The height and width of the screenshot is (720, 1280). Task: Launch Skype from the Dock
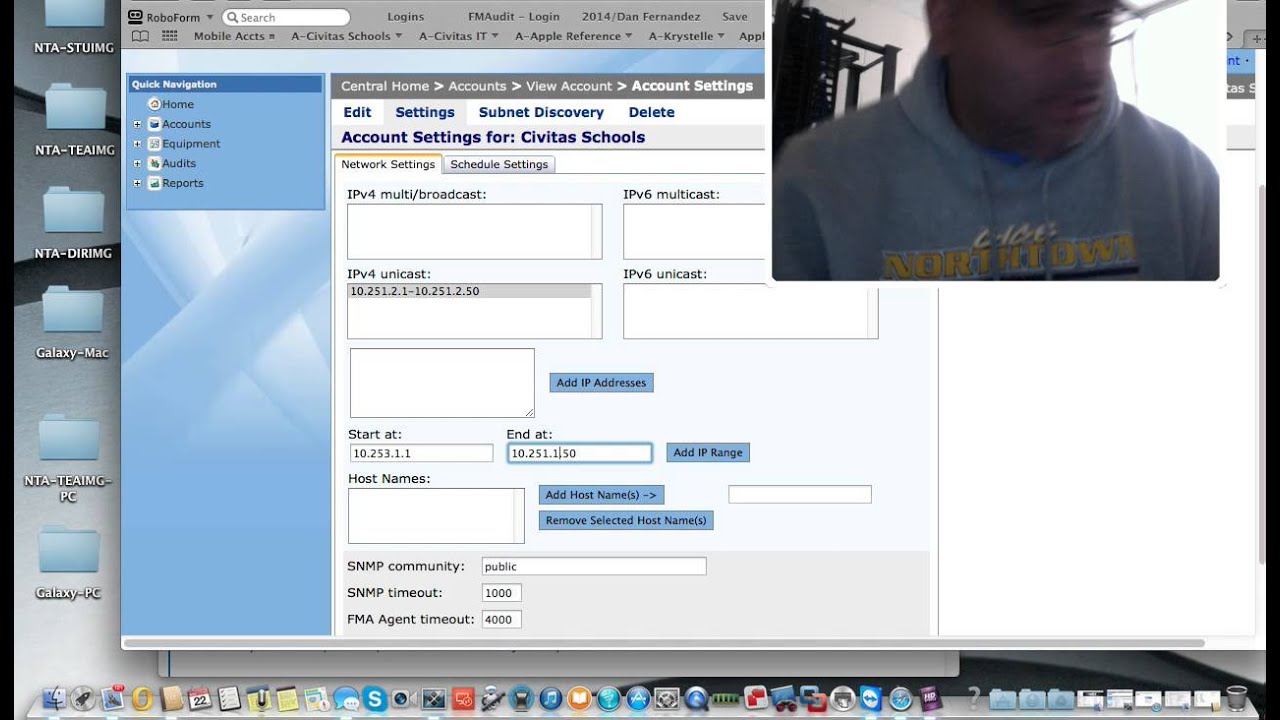click(374, 699)
